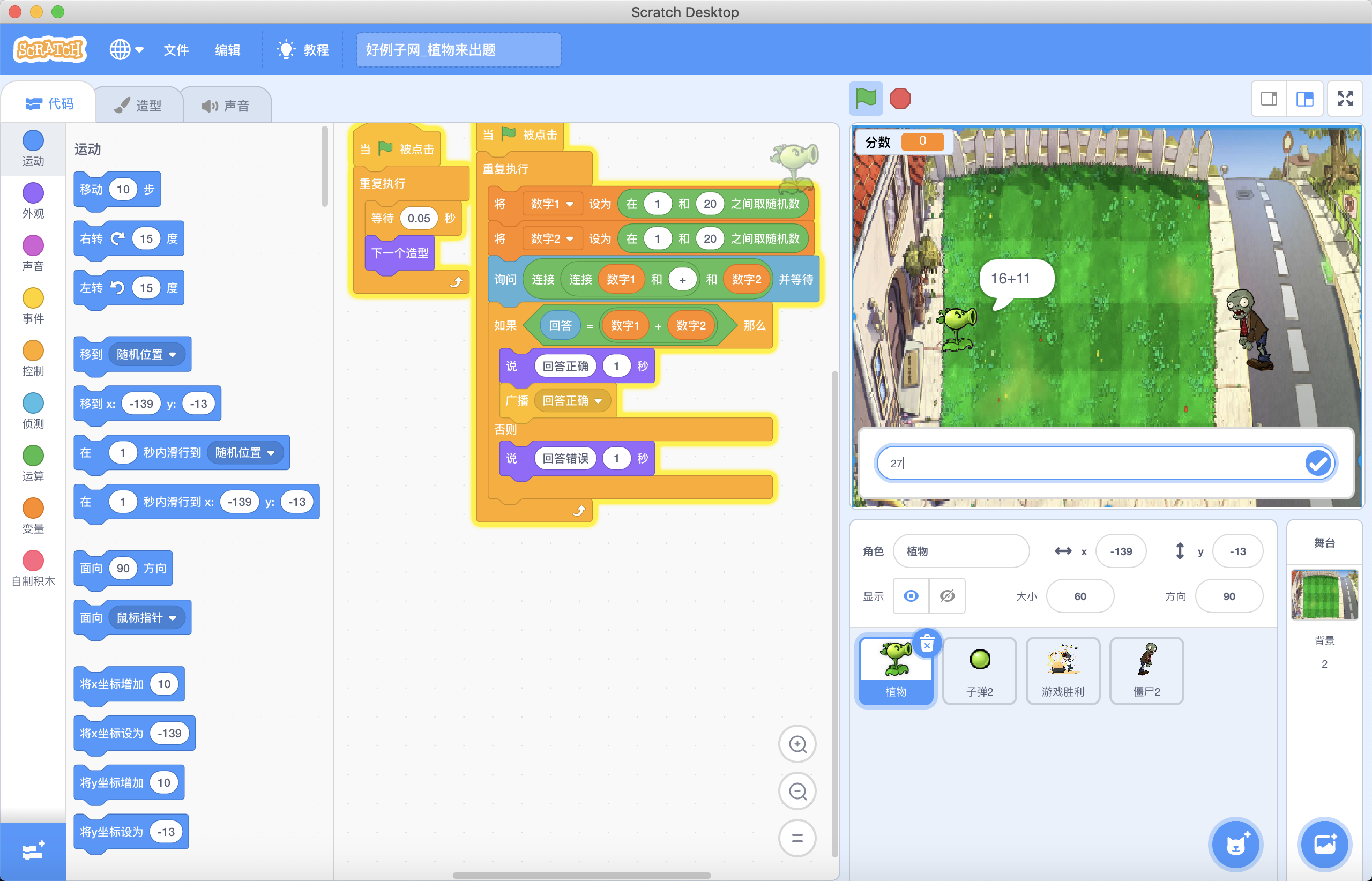1372x881 pixels.
Task: Select the 游戏胜利 sprite thumbnail
Action: tap(1063, 671)
